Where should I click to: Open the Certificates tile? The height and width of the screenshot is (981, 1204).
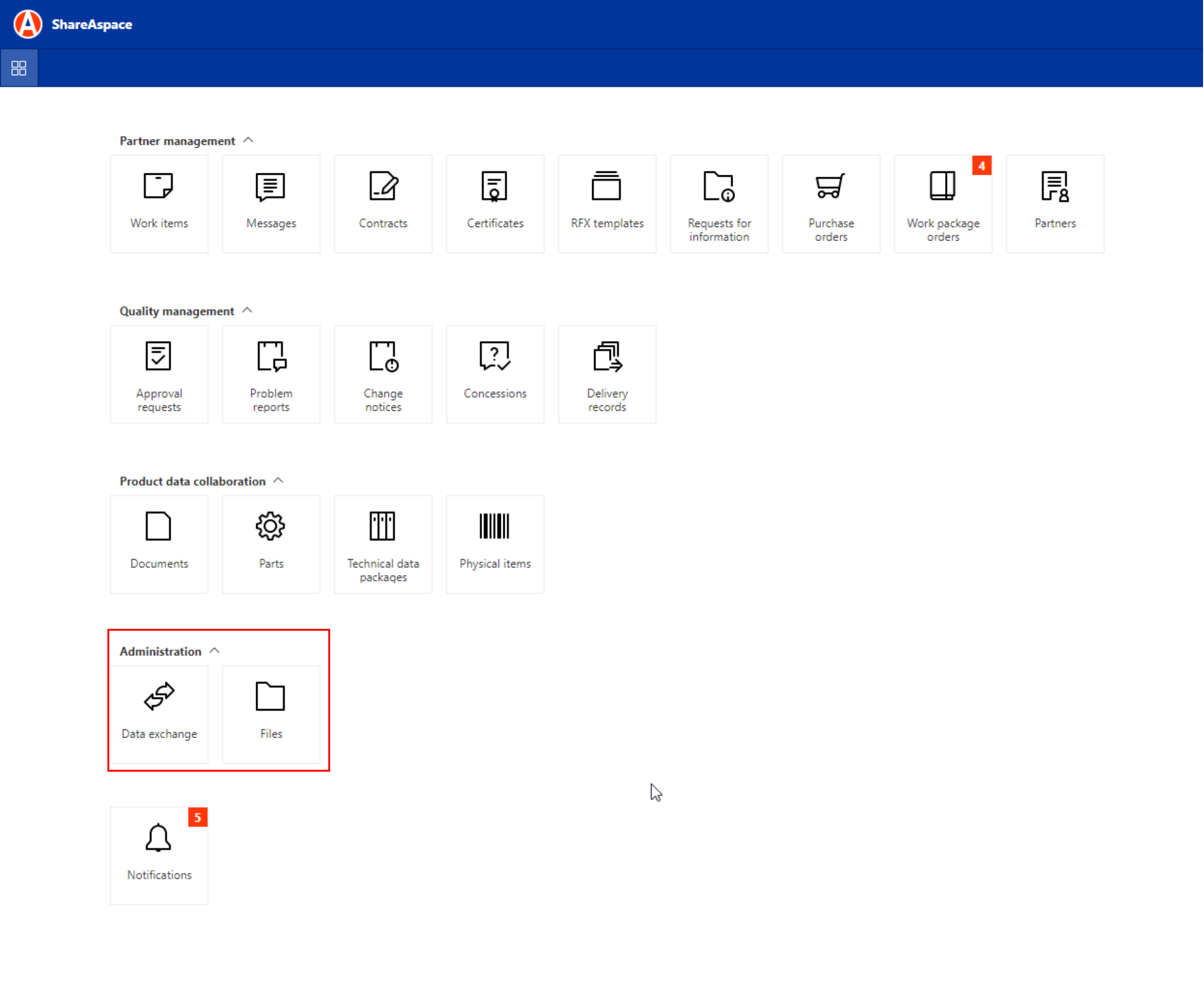pyautogui.click(x=494, y=203)
